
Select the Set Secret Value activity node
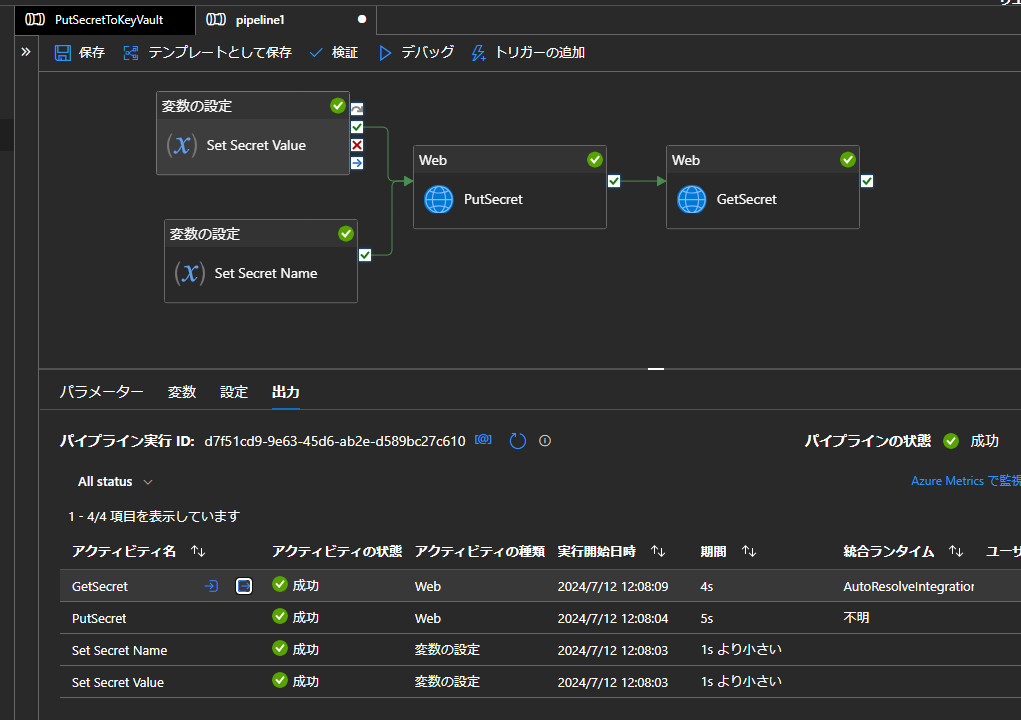(x=253, y=133)
